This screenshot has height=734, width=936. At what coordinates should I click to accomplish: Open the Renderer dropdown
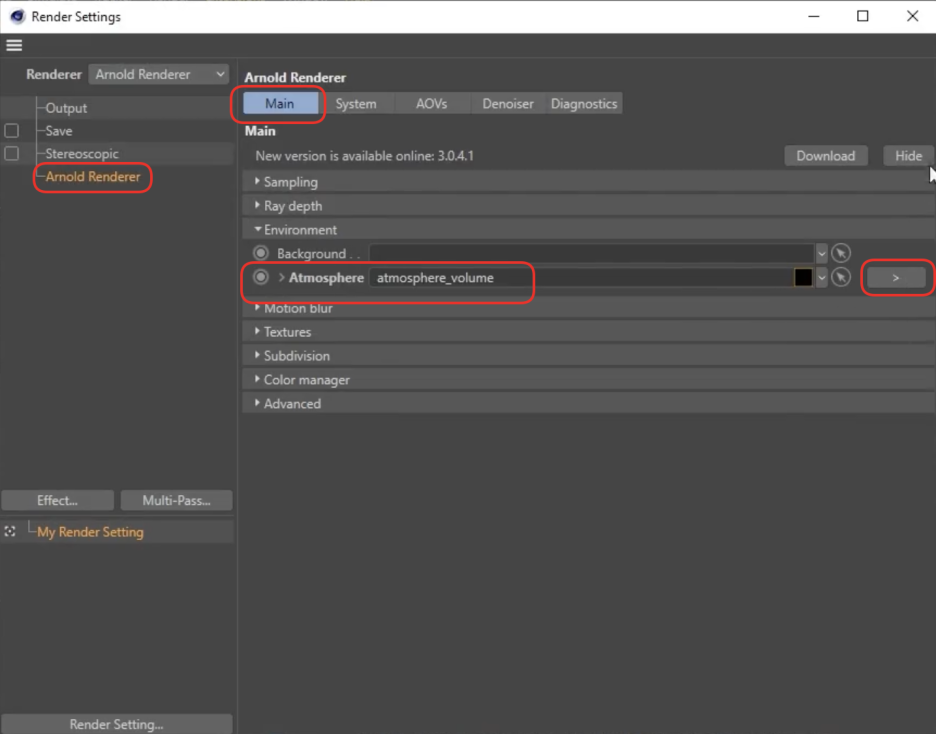[x=159, y=75]
